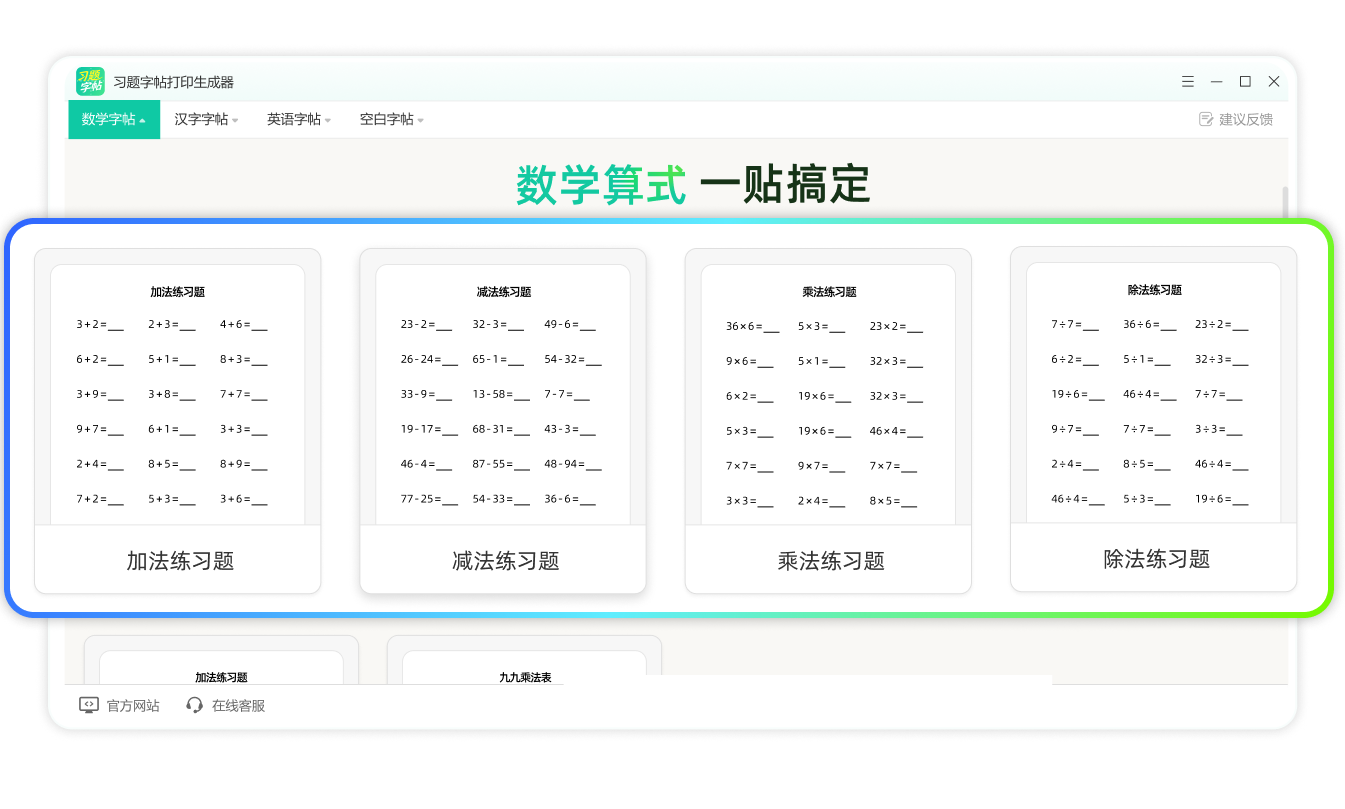Click the problem 36×6= in multiplication sheet
Screen dimensions: 1345x809
[752, 327]
